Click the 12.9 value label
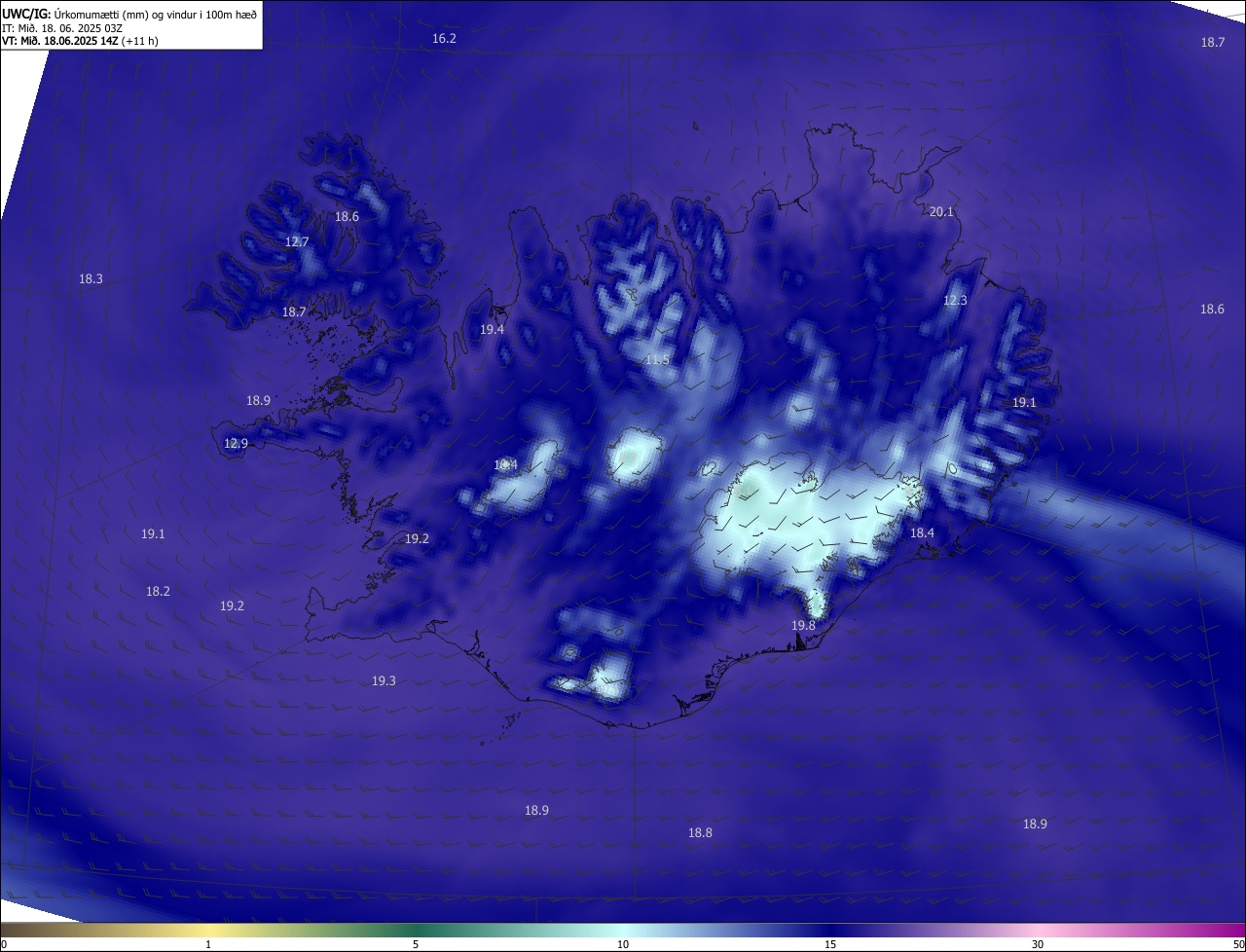 (236, 443)
